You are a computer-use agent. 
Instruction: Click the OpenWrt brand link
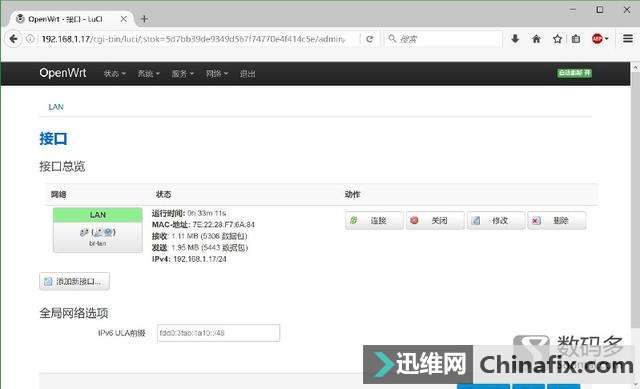coord(62,73)
